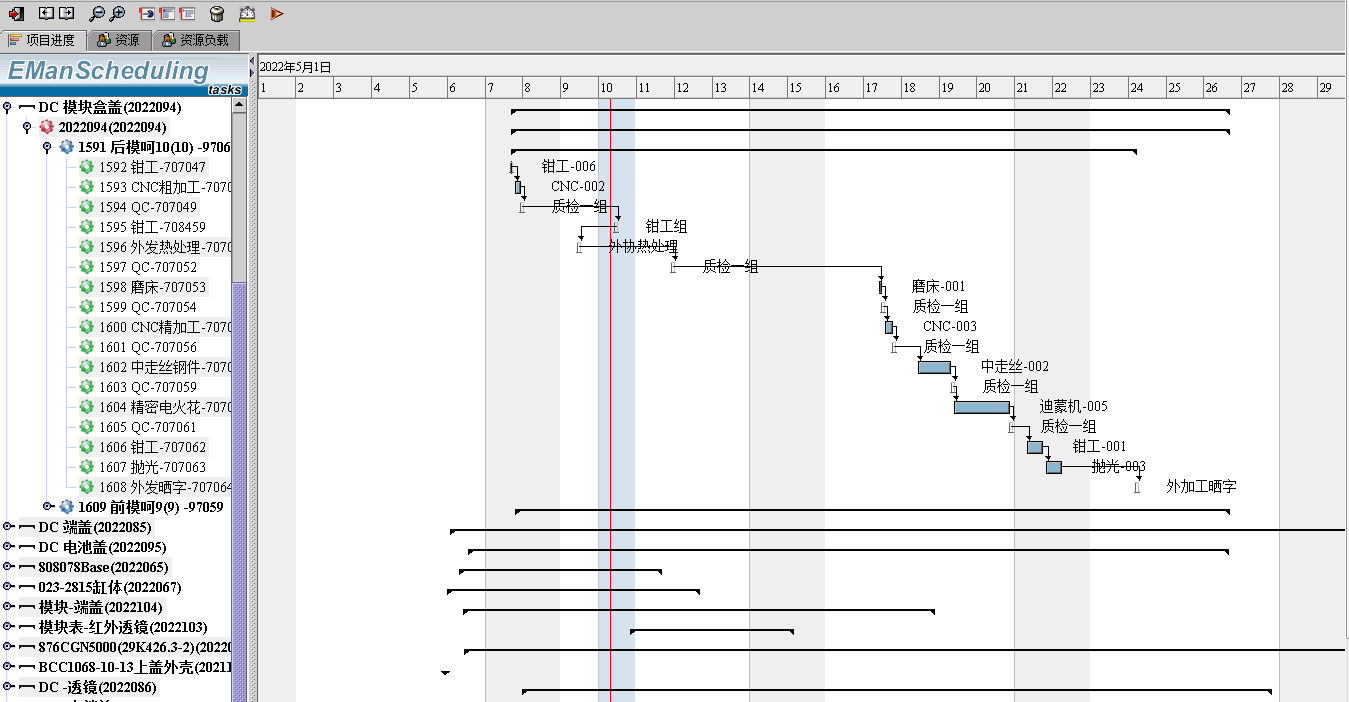
Task: Click the 钳工-001 Gantt task bar
Action: pos(1035,447)
